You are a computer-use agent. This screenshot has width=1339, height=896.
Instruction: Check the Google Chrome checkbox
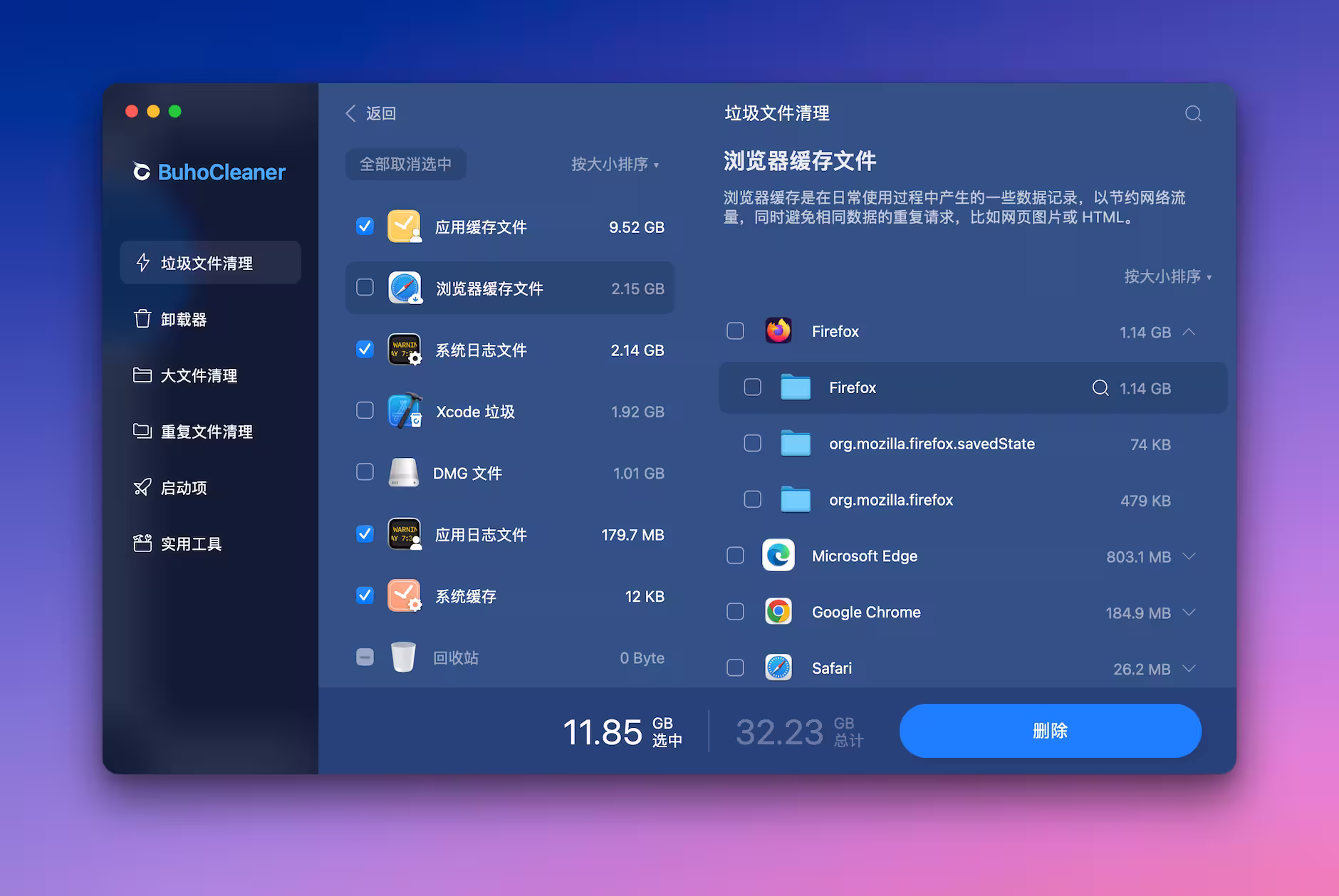[735, 612]
